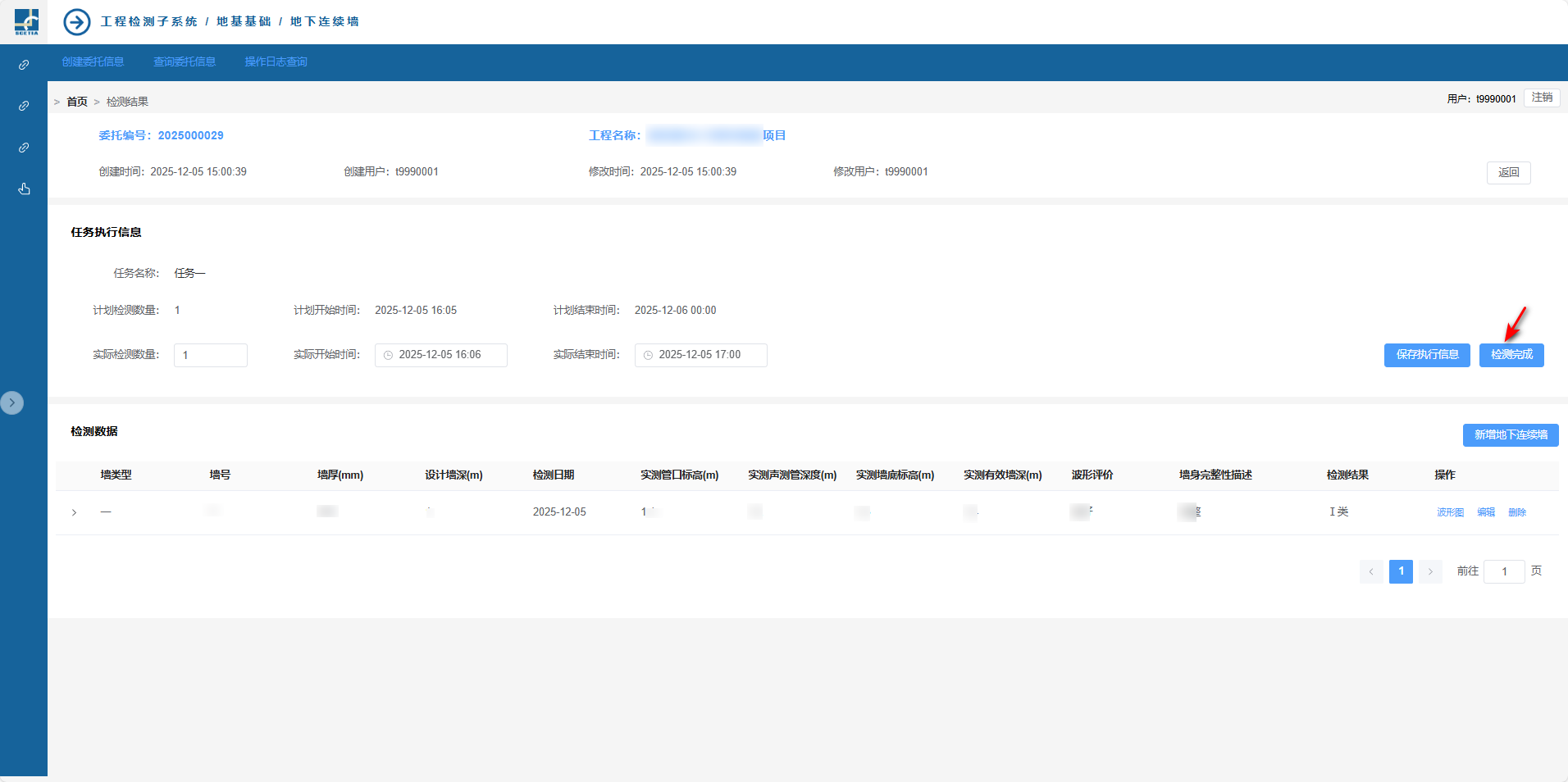Click the SCETIA logo in the corner

click(x=26, y=21)
